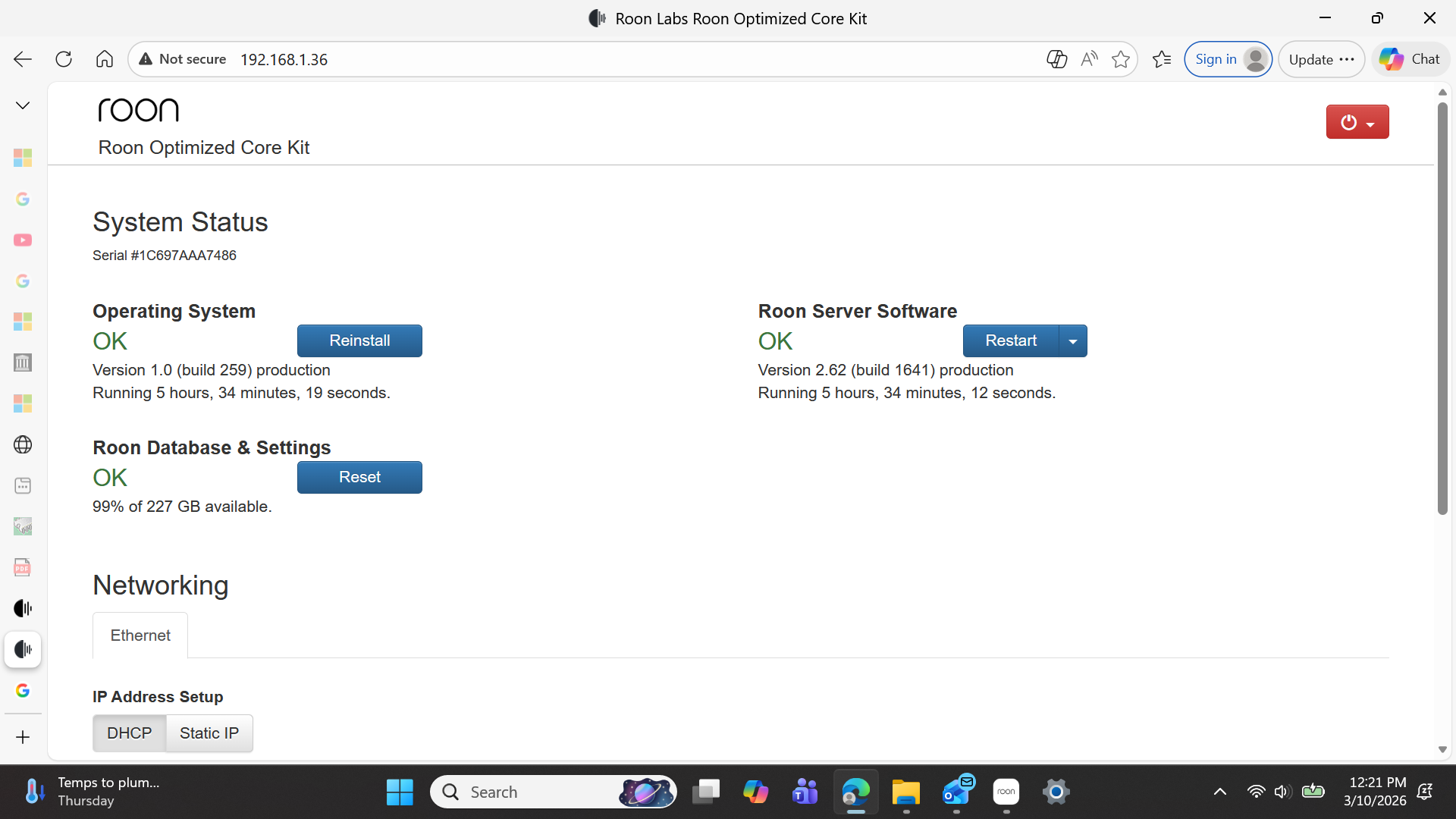This screenshot has width=1456, height=819.
Task: Switch to Static IP mode
Action: (209, 733)
